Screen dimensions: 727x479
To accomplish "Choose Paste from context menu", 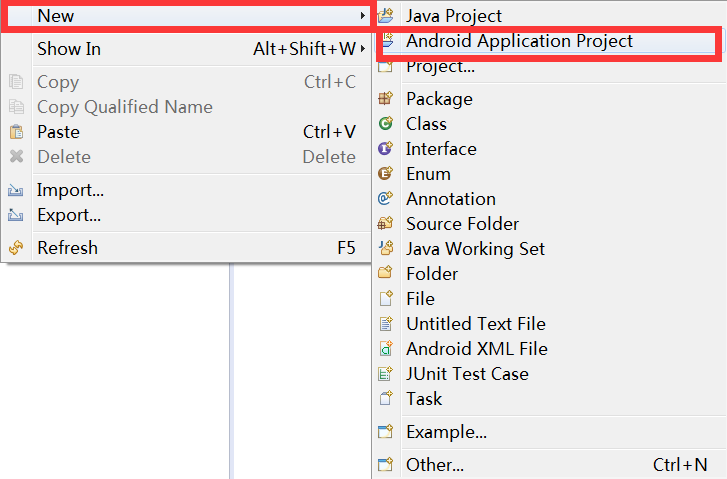I will point(58,132).
